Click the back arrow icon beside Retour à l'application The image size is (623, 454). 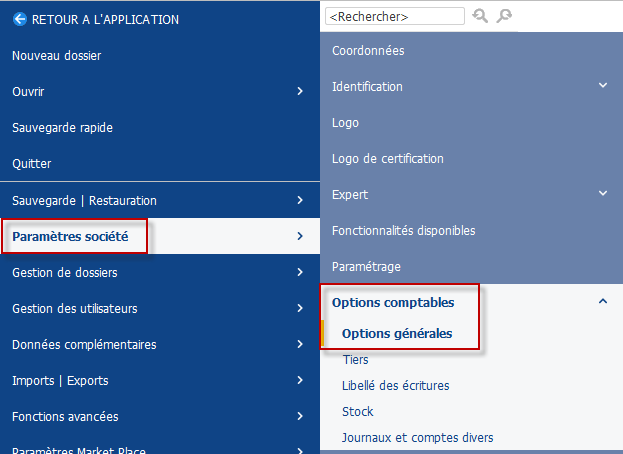click(20, 19)
